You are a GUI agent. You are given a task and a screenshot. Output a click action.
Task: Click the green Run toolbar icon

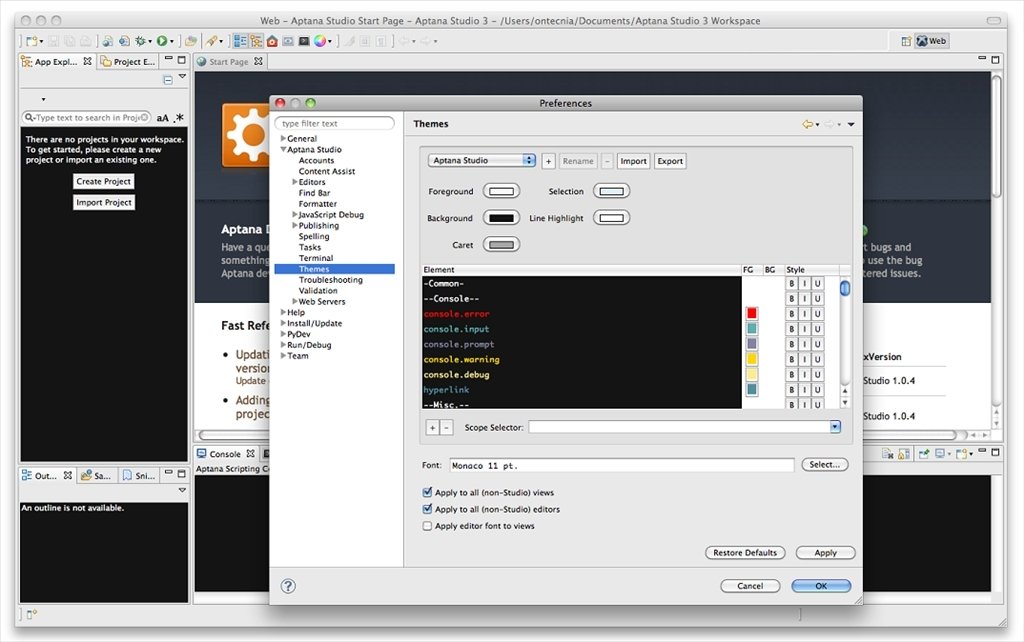161,41
